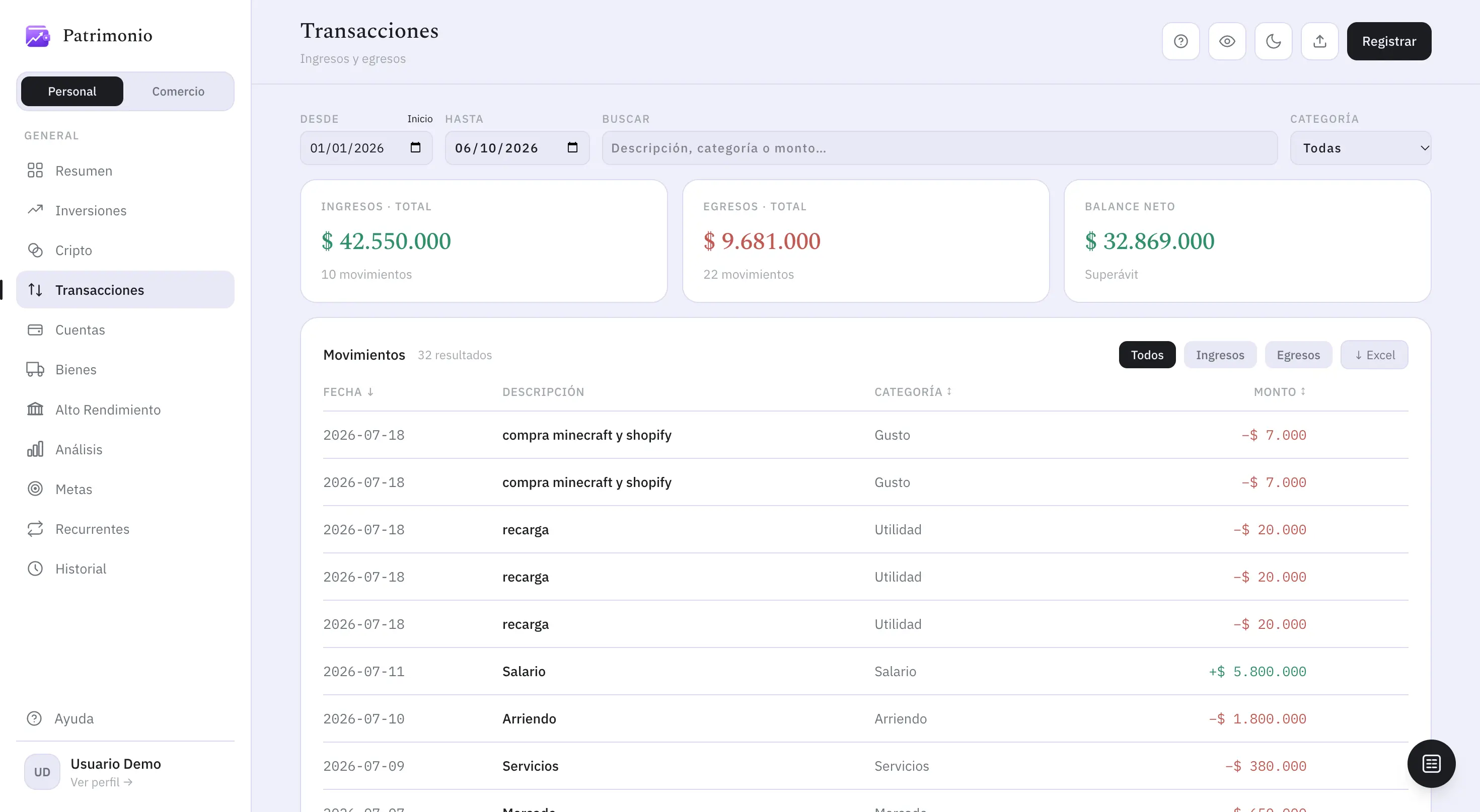Click the upload/export icon in the header

1320,41
